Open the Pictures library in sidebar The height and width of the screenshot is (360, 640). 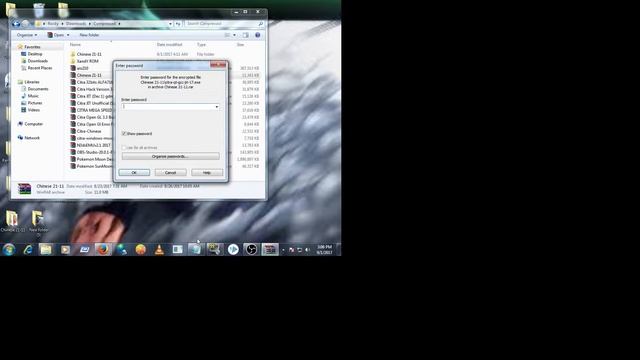[x=35, y=103]
